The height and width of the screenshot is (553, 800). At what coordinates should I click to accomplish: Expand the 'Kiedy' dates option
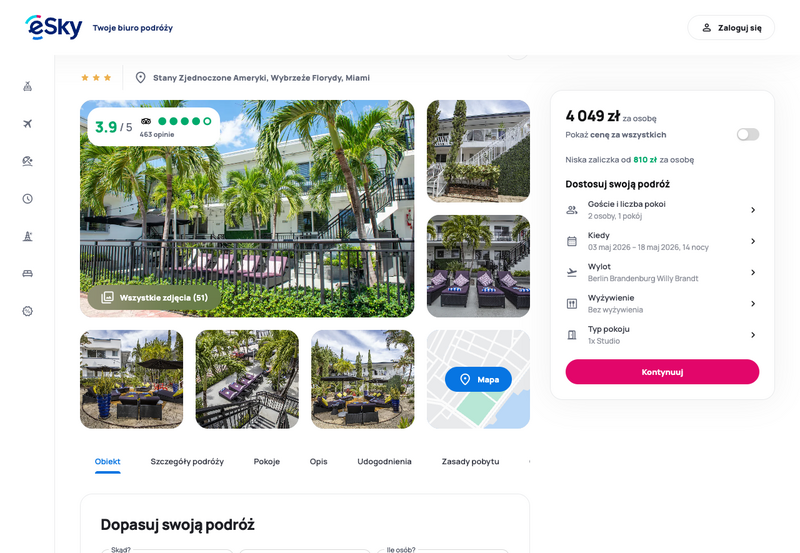pyautogui.click(x=661, y=241)
